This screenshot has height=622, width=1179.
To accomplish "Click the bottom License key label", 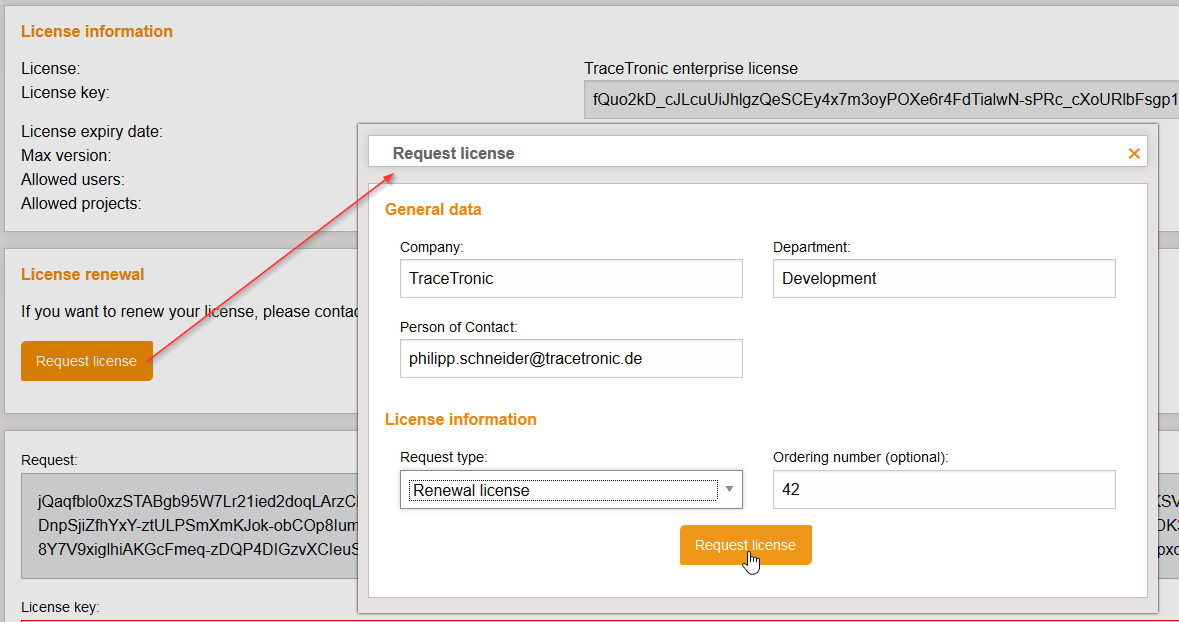I will 61,607.
